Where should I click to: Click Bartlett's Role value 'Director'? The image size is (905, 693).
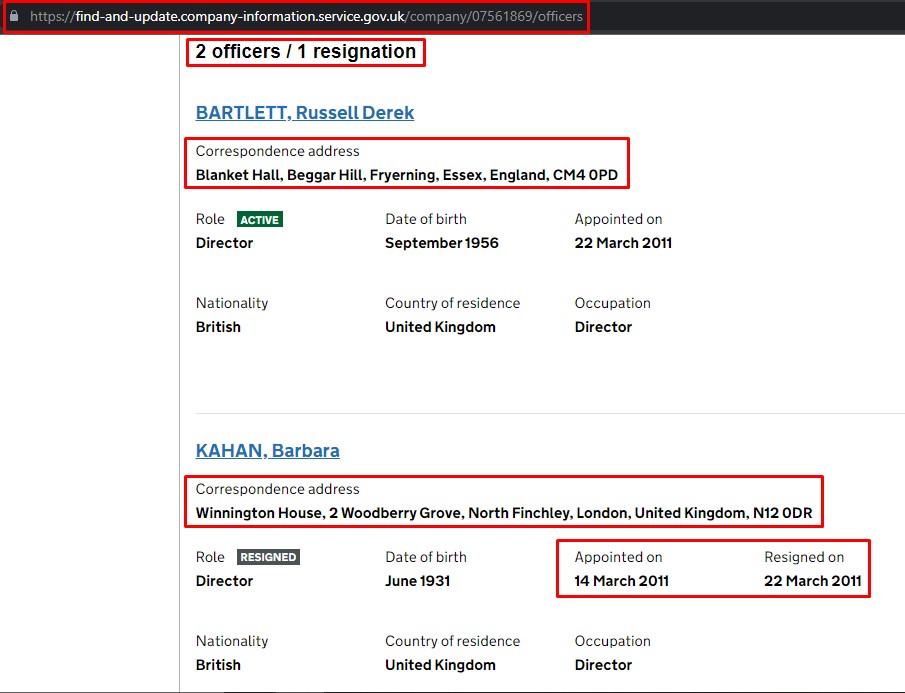tap(225, 243)
